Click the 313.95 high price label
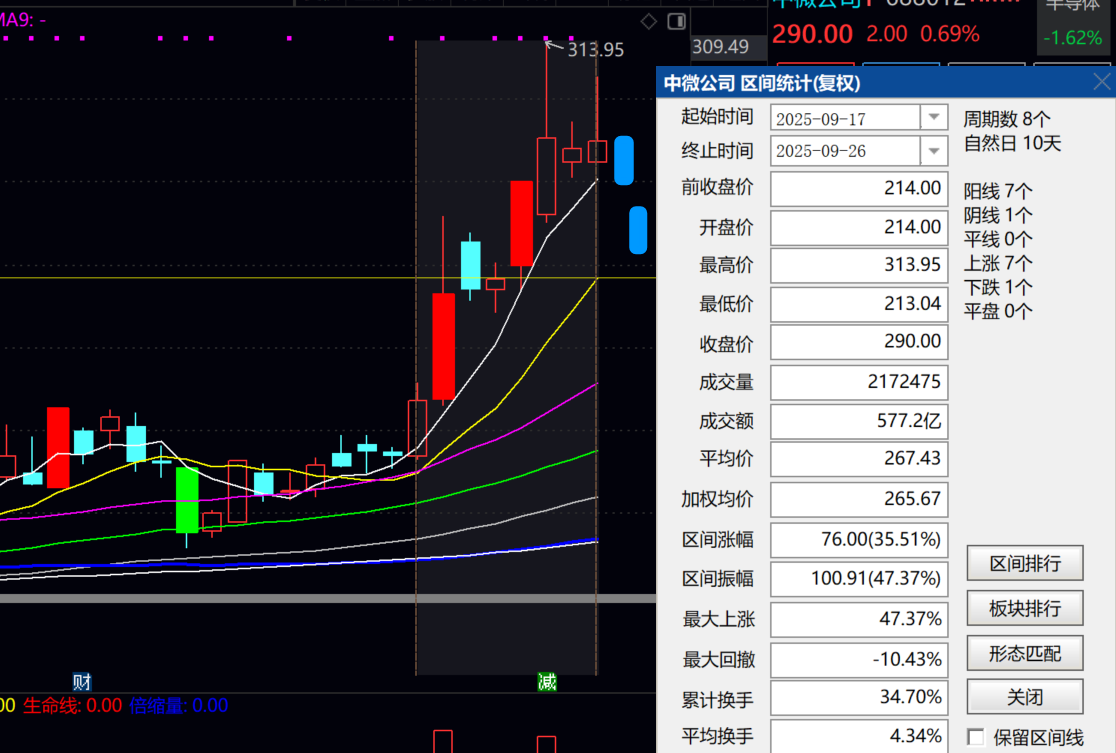This screenshot has width=1116, height=753. (x=595, y=50)
